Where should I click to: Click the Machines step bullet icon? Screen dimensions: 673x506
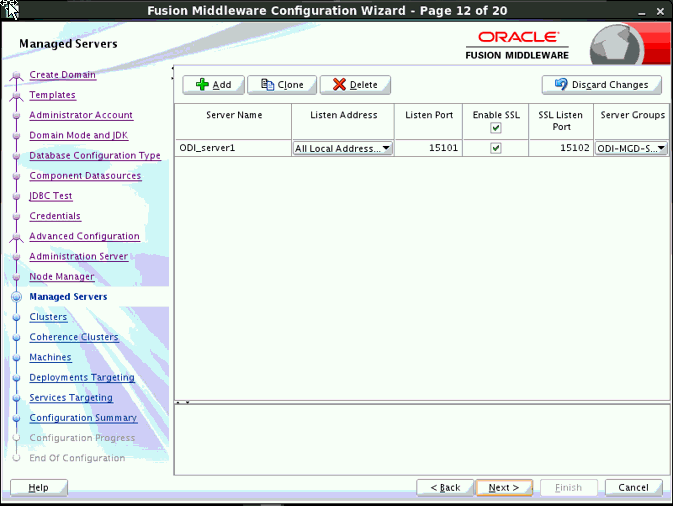[16, 358]
